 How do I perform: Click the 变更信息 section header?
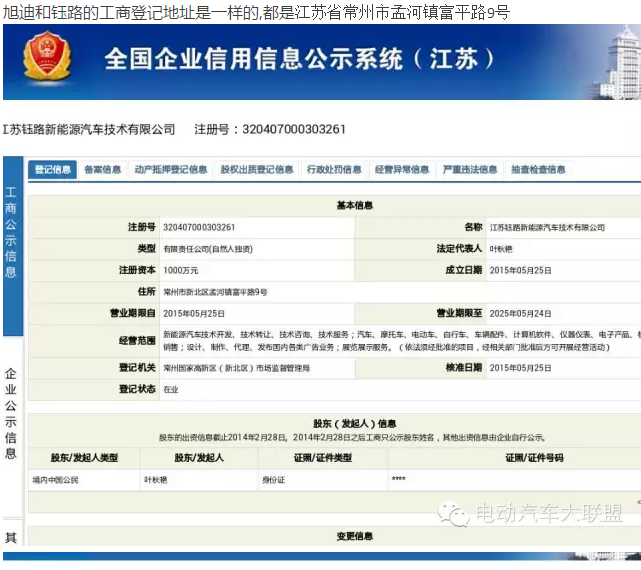point(354,536)
